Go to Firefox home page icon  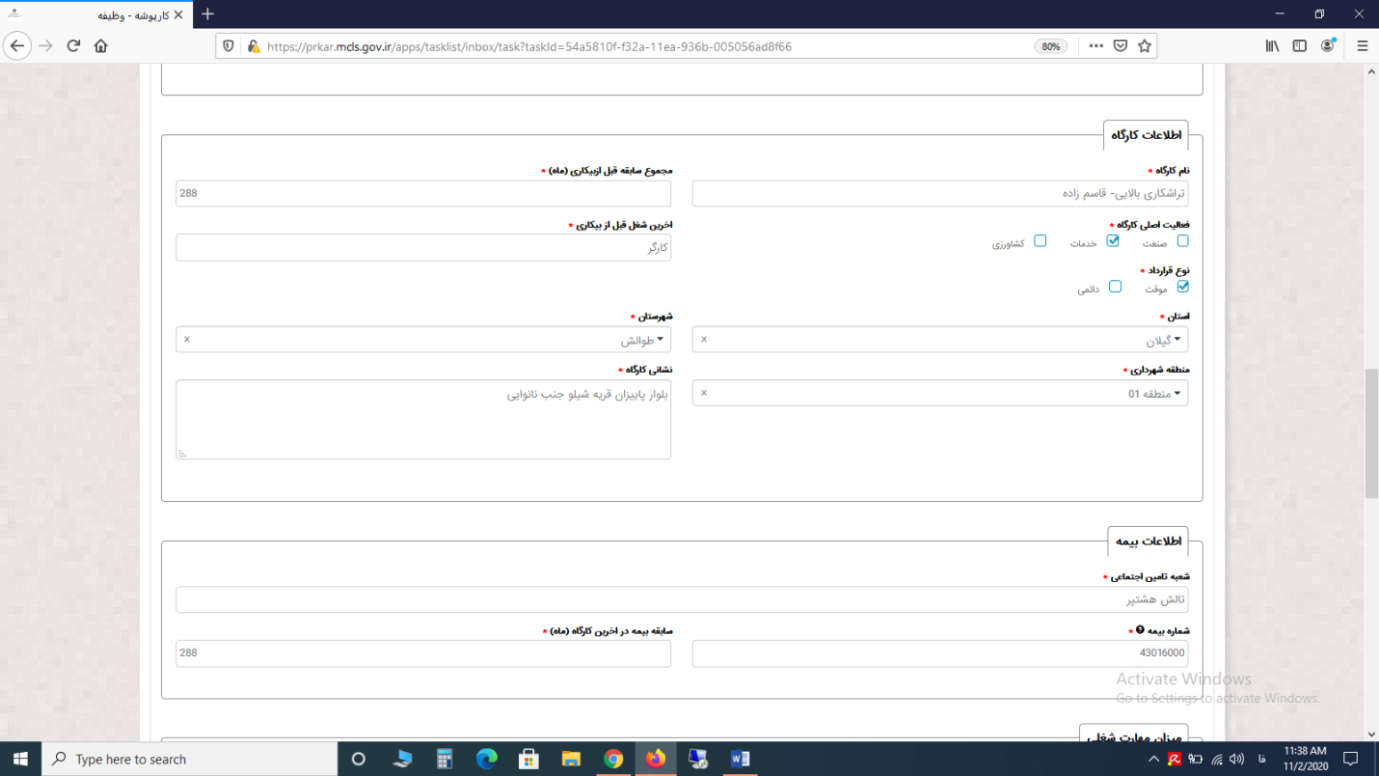point(101,46)
